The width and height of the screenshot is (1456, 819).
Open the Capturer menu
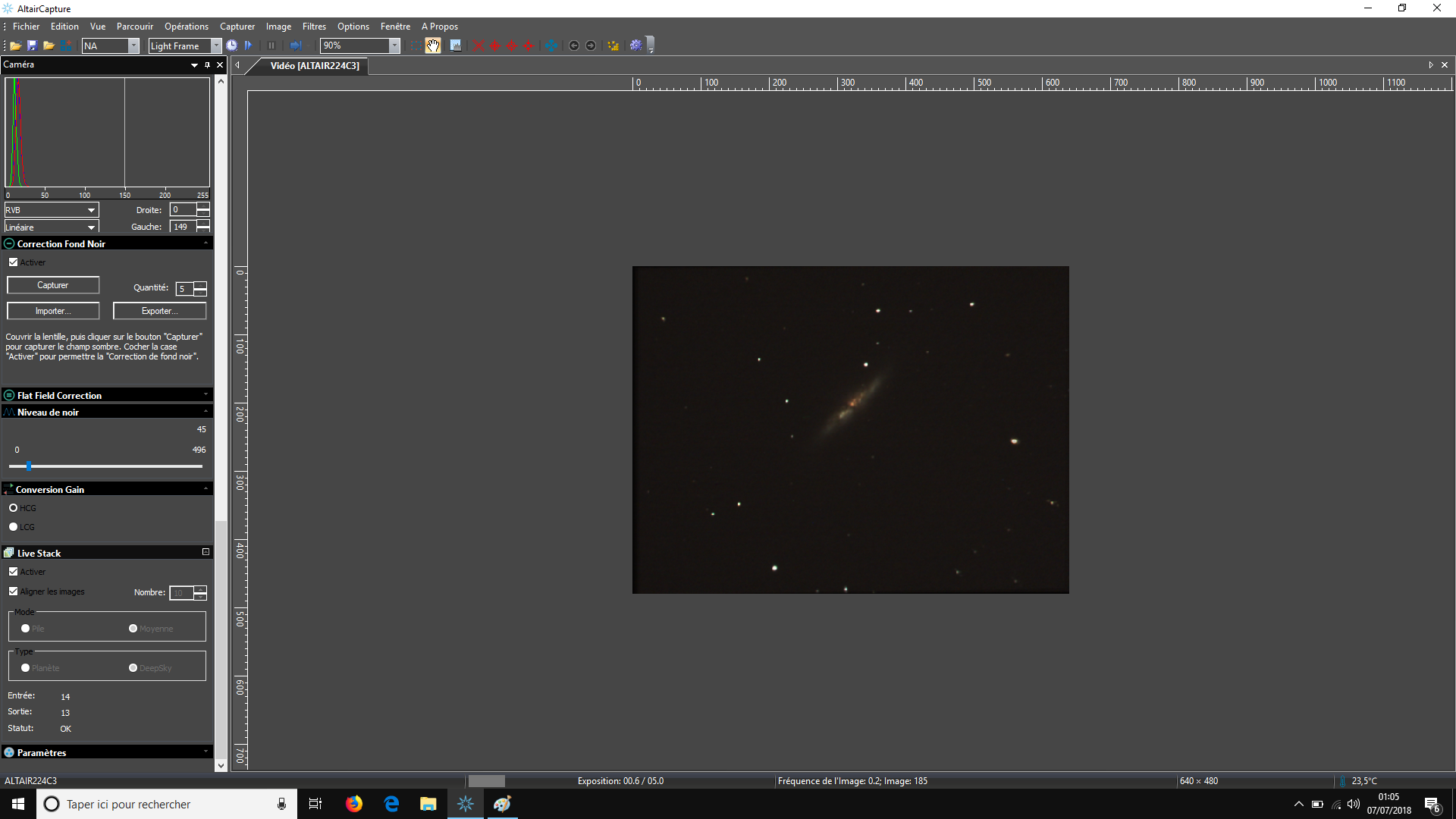pyautogui.click(x=237, y=27)
